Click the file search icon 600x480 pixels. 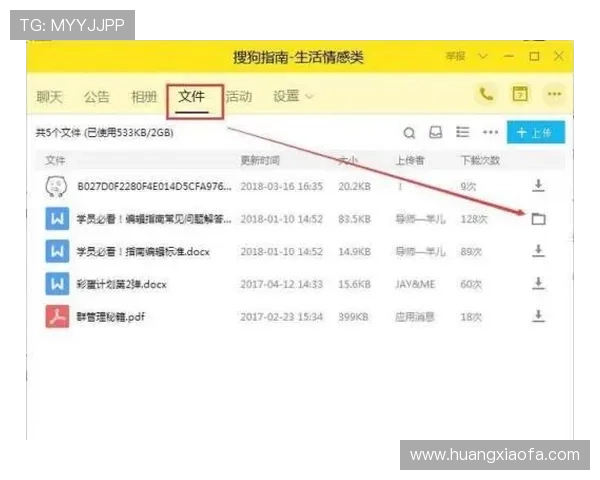click(409, 133)
